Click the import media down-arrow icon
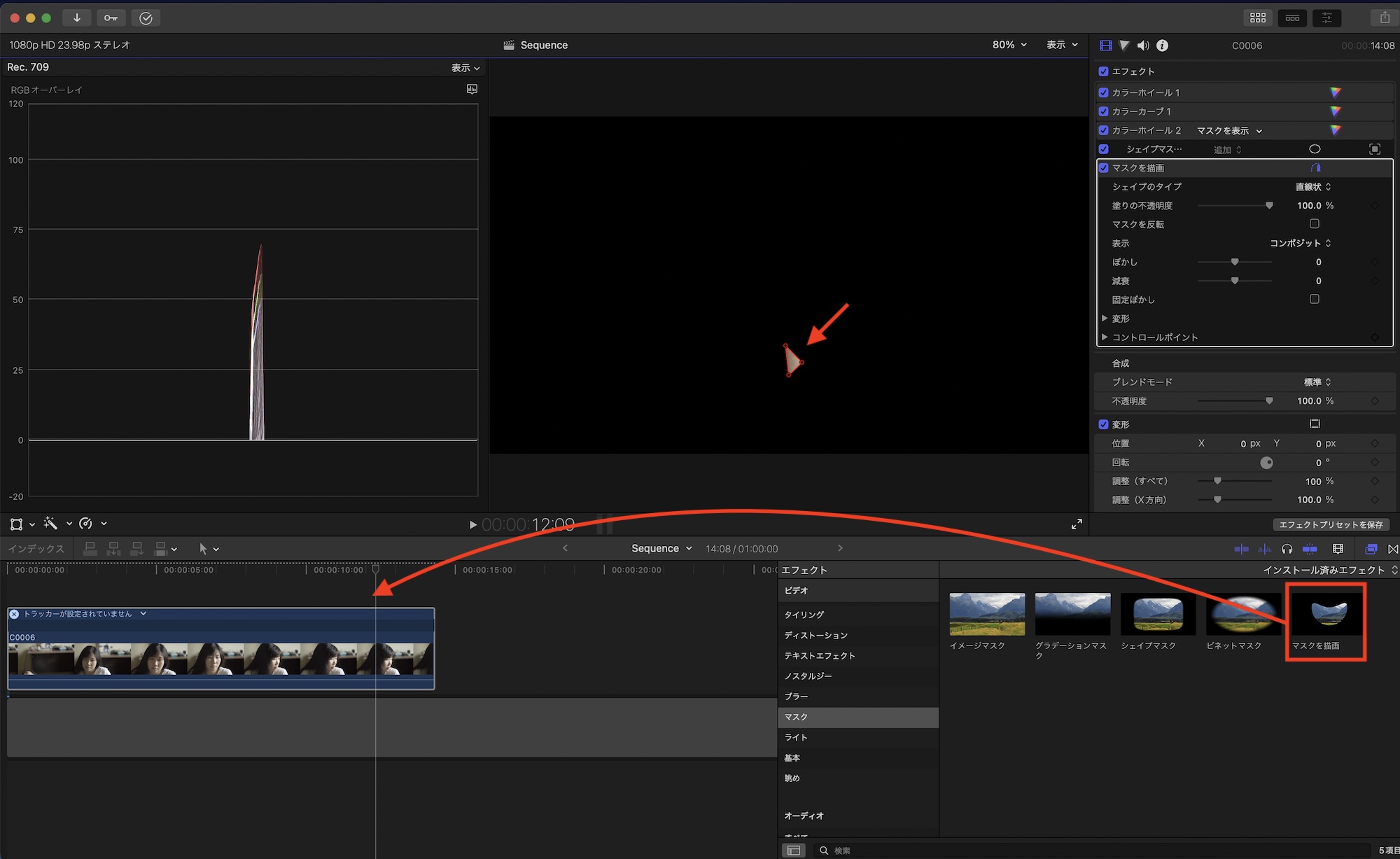The width and height of the screenshot is (1400, 859). pos(76,18)
